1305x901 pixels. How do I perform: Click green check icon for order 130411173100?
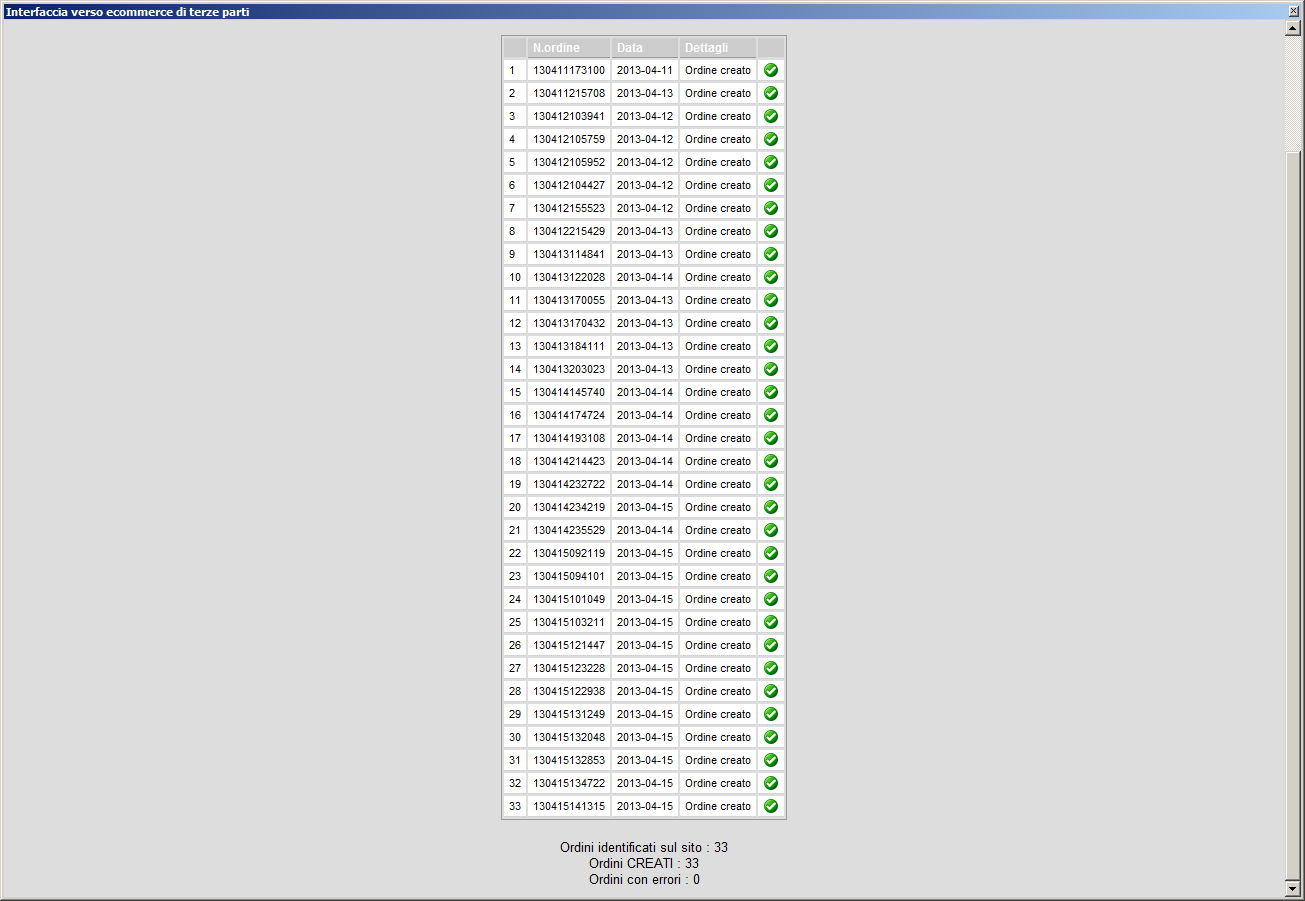(771, 70)
